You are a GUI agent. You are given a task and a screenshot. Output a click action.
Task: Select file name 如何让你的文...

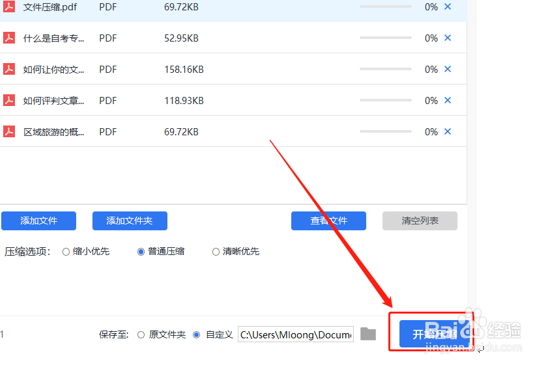(x=54, y=70)
